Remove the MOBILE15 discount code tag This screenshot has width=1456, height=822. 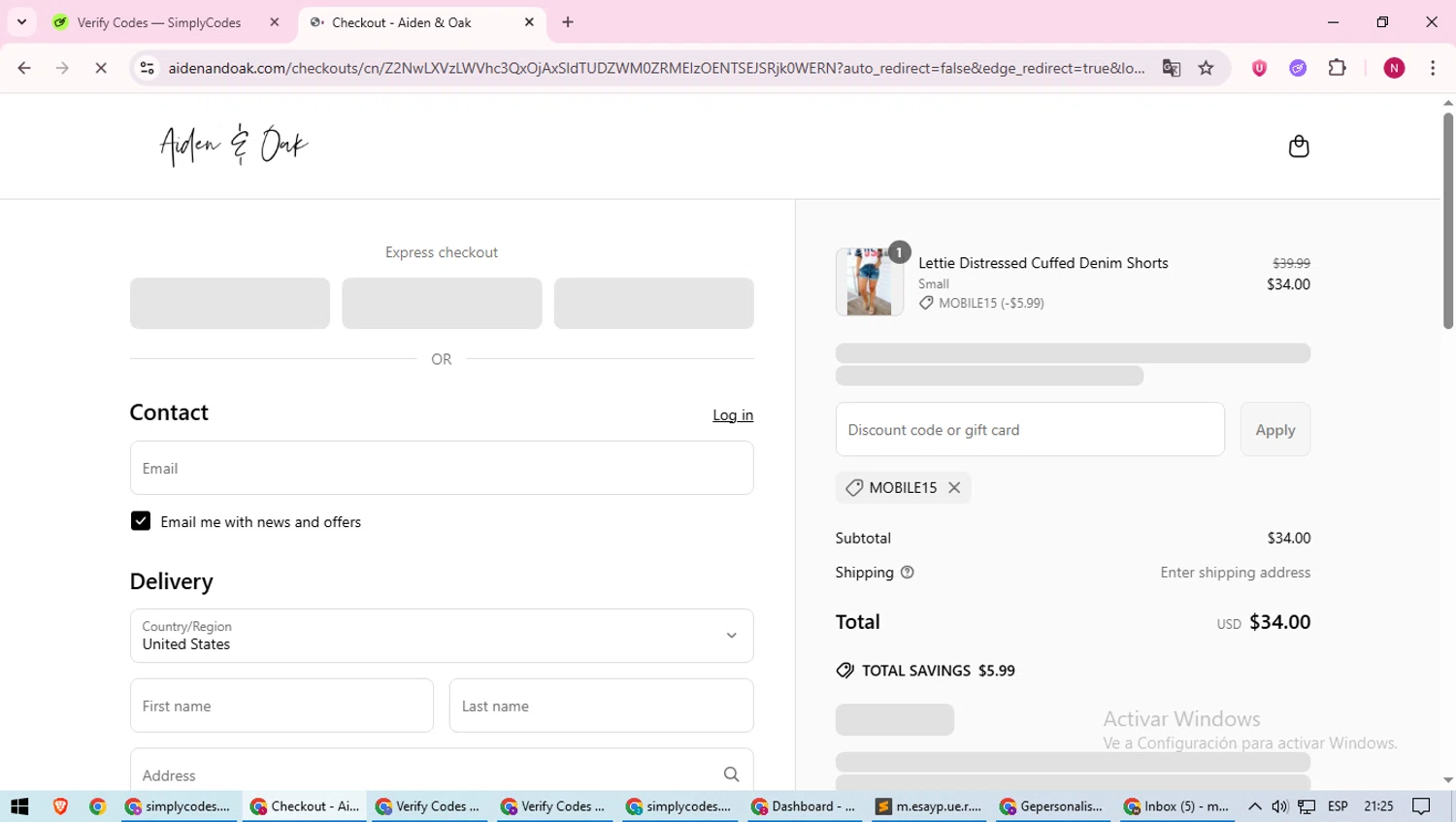(954, 488)
